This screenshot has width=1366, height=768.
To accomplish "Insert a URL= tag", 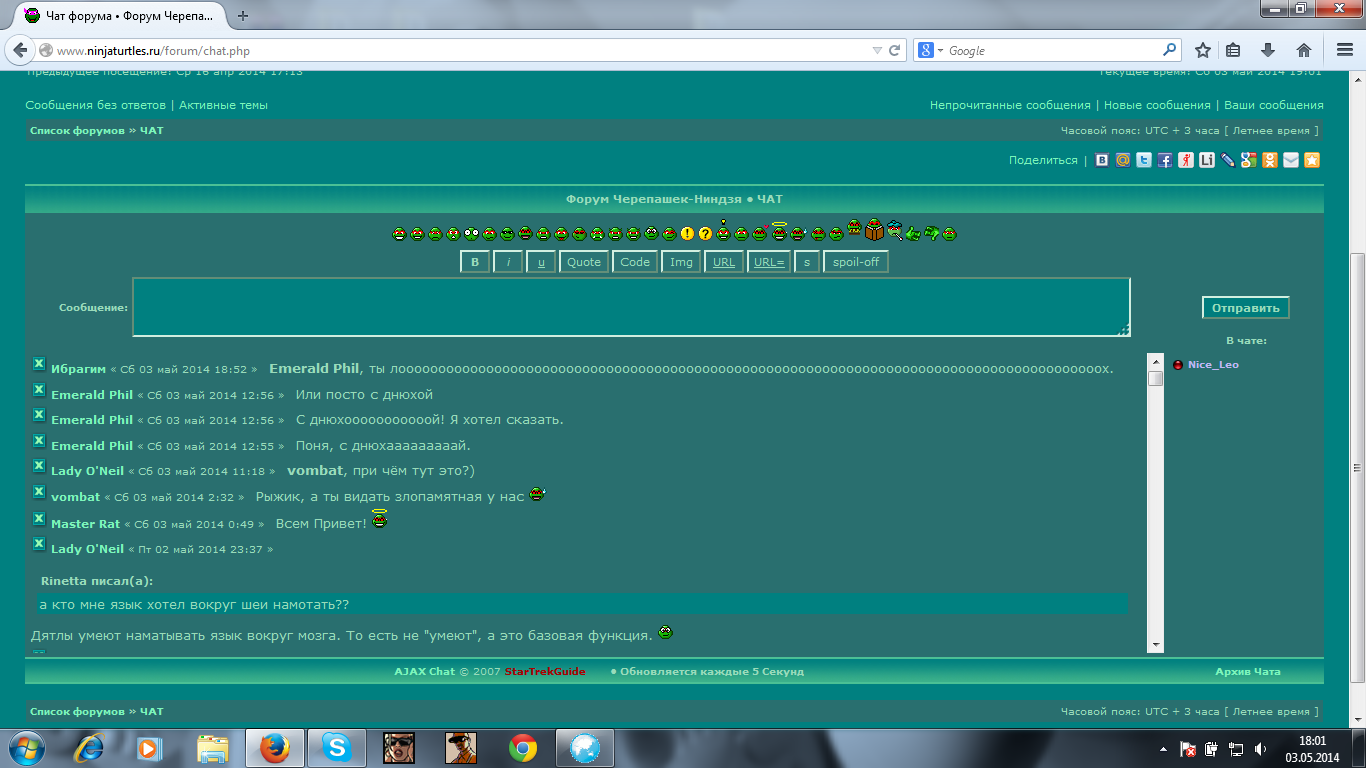I will [769, 262].
